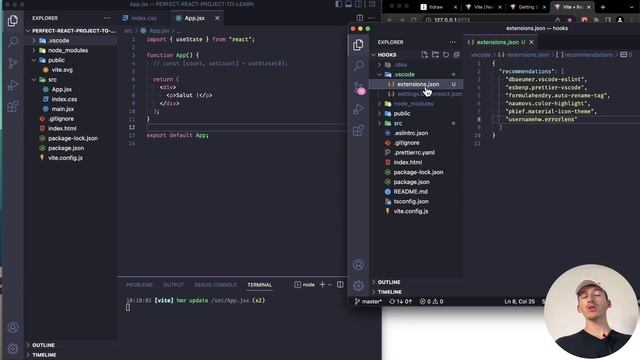Open Source Control in left VS Code window
640x360 pixels.
pyautogui.click(x=13, y=63)
